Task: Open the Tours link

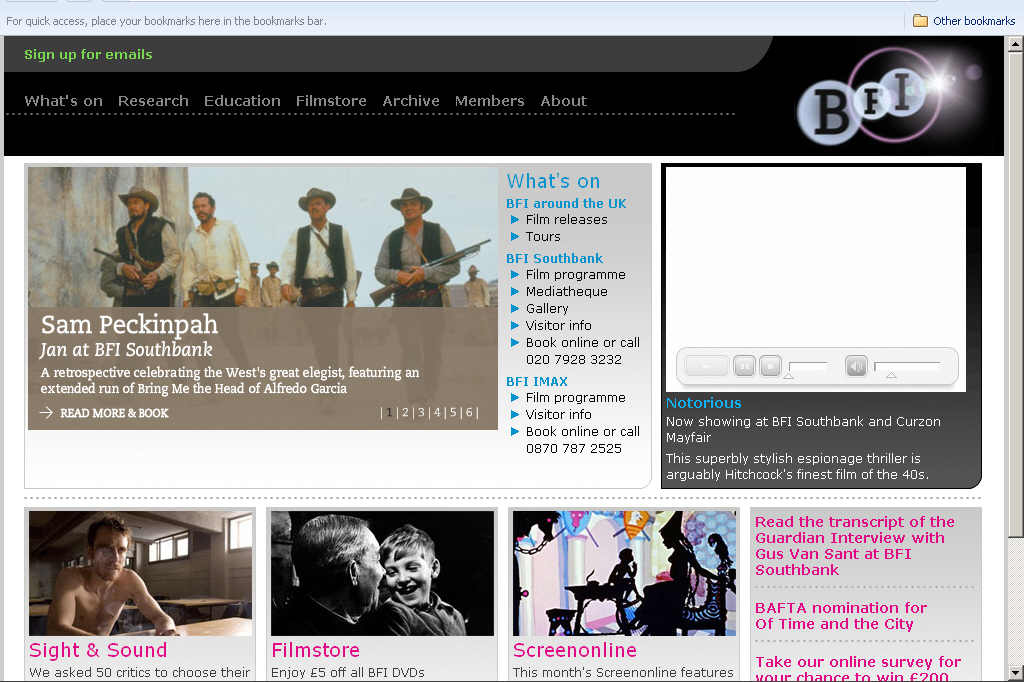Action: (x=543, y=237)
